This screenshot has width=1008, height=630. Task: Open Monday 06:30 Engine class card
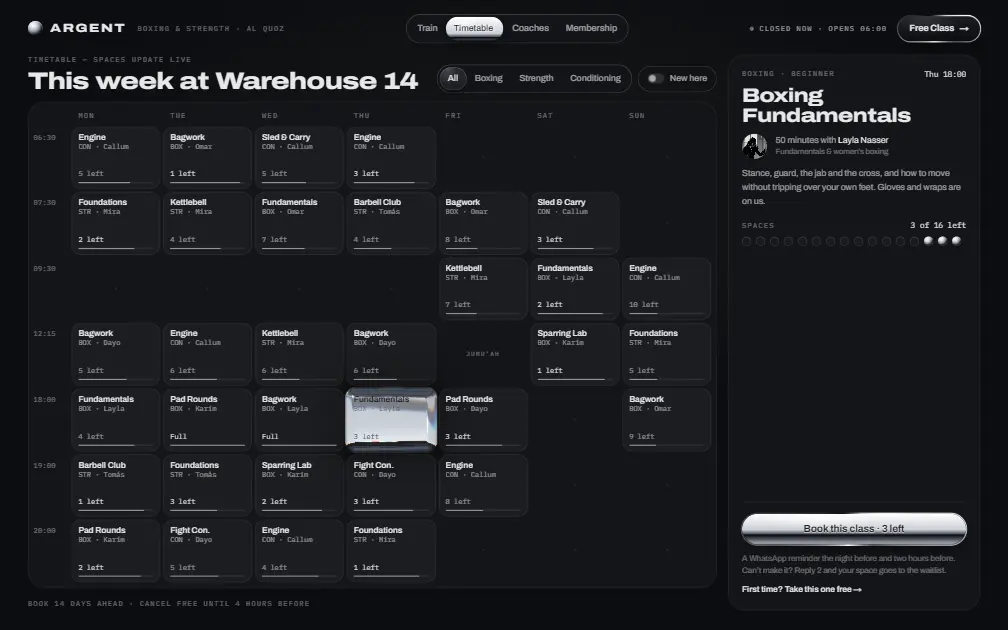(x=116, y=157)
